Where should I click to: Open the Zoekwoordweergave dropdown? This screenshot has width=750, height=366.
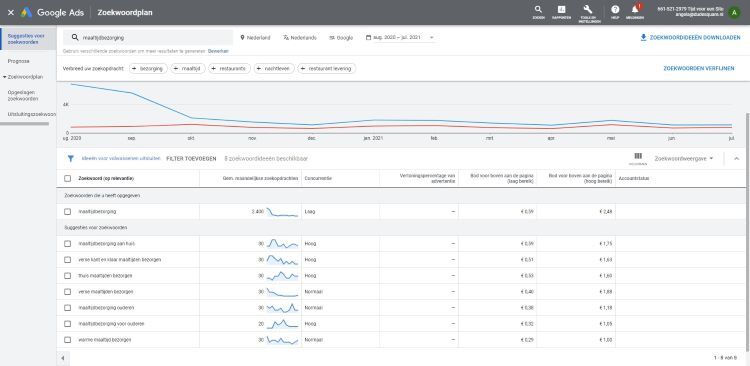(684, 158)
